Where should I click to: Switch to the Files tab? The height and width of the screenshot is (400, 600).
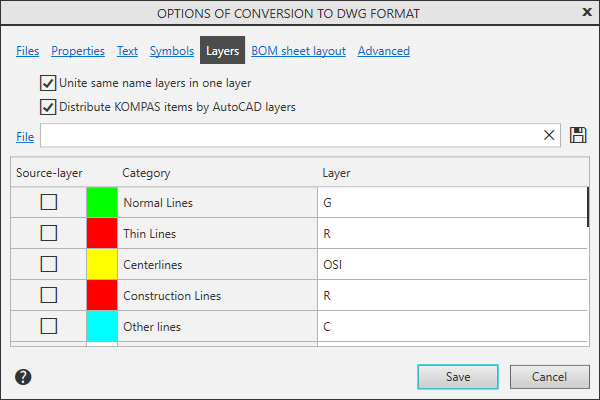[28, 51]
